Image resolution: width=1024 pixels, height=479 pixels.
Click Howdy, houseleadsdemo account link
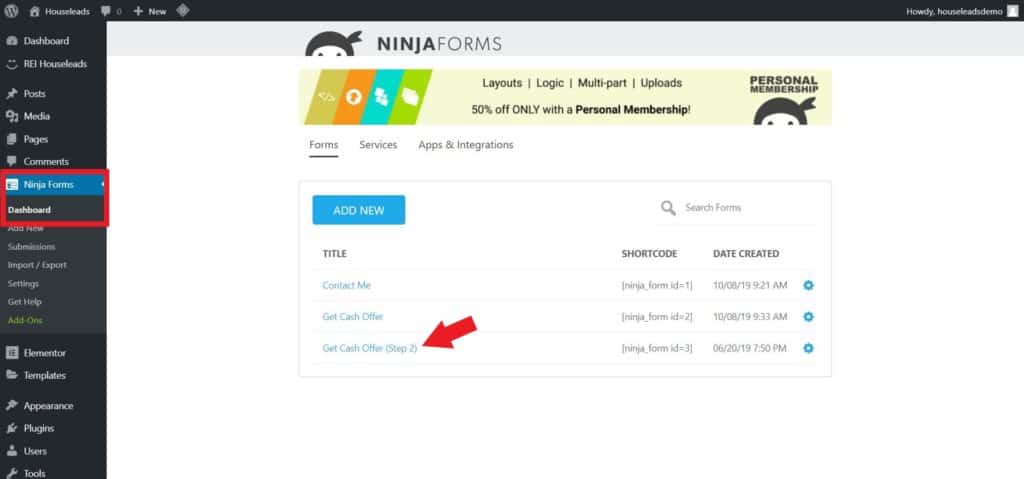tap(954, 11)
